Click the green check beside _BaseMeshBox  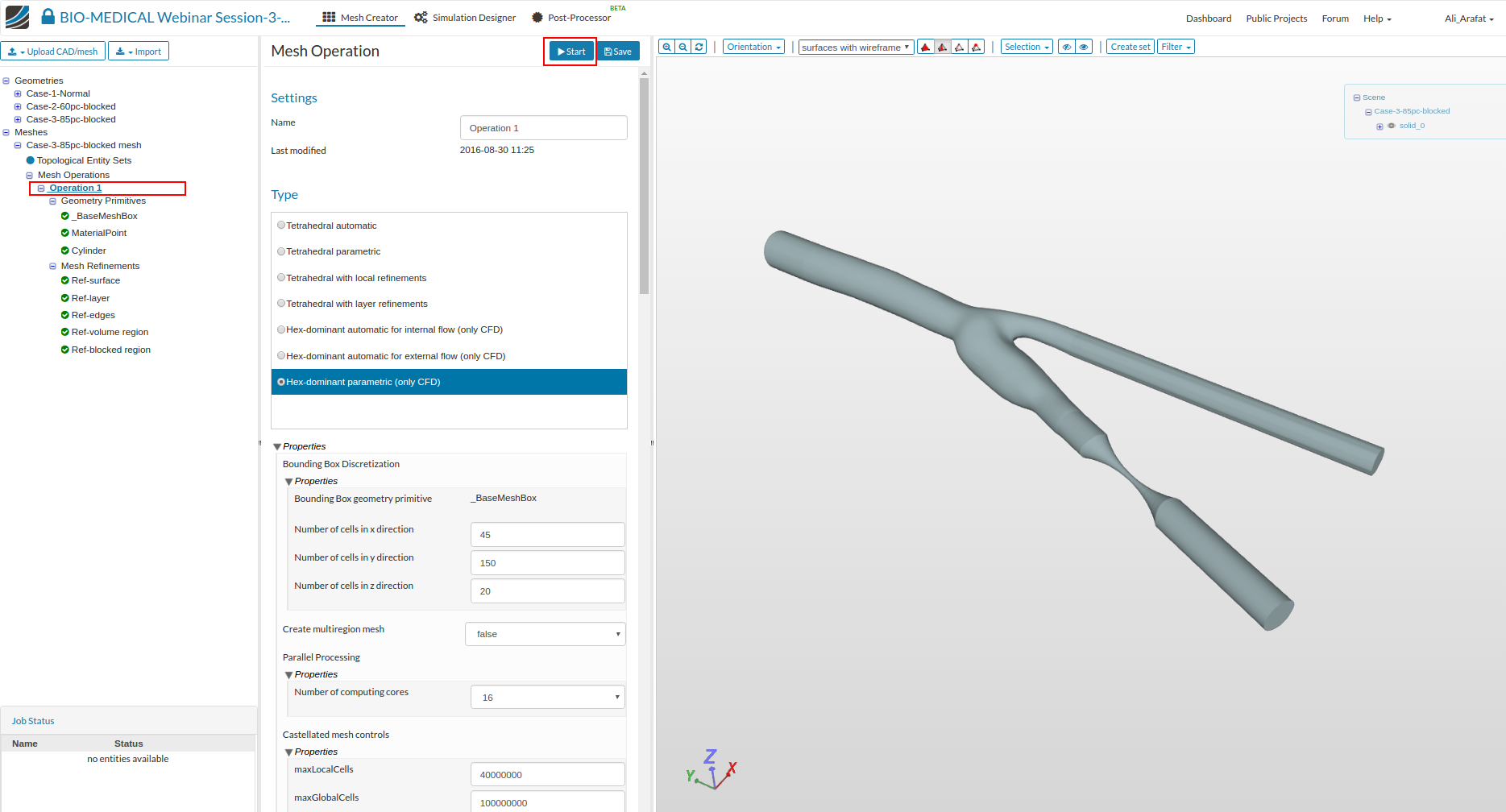(65, 216)
